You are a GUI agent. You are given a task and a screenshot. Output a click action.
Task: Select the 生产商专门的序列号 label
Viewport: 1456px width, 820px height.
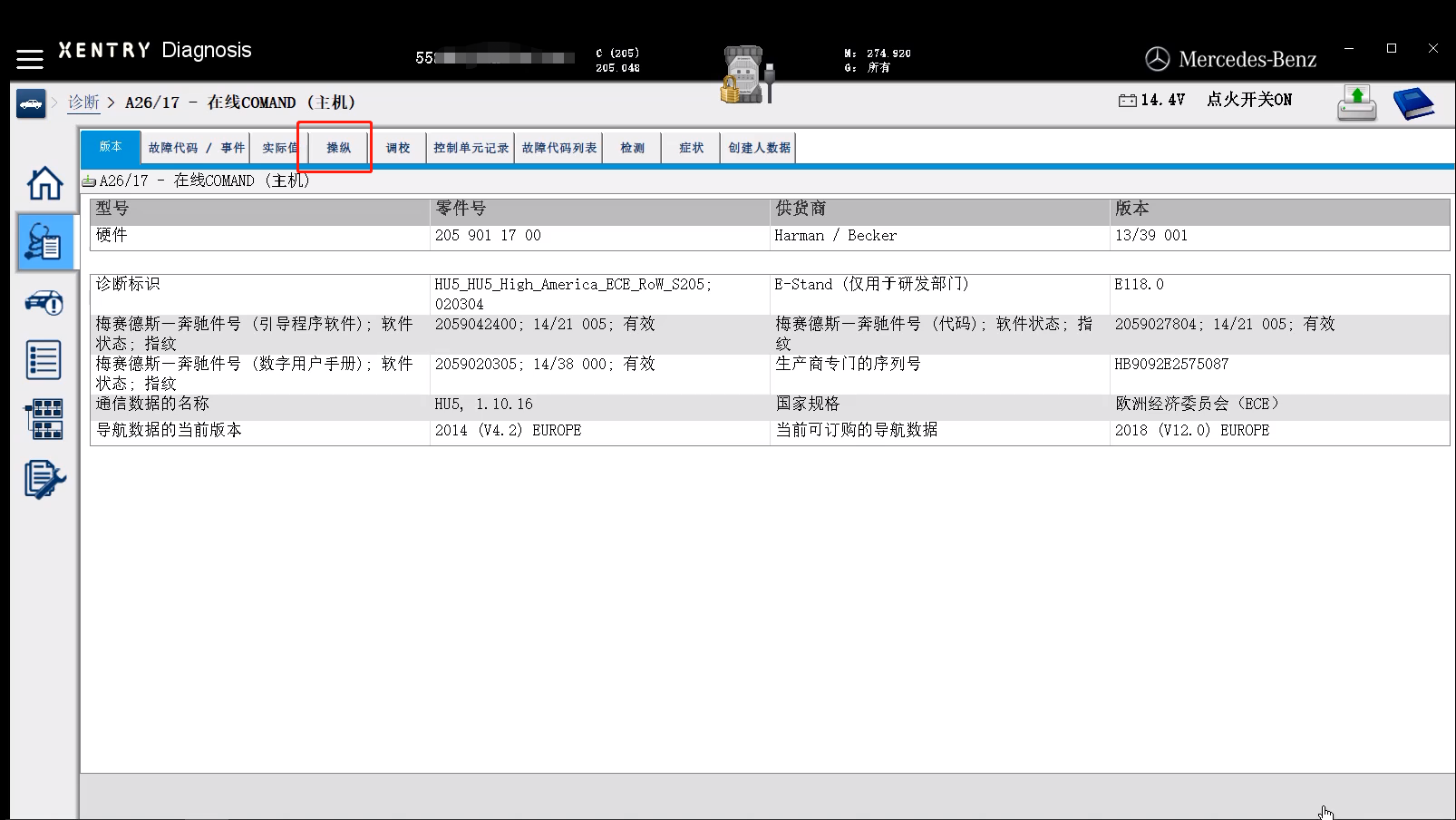(849, 365)
